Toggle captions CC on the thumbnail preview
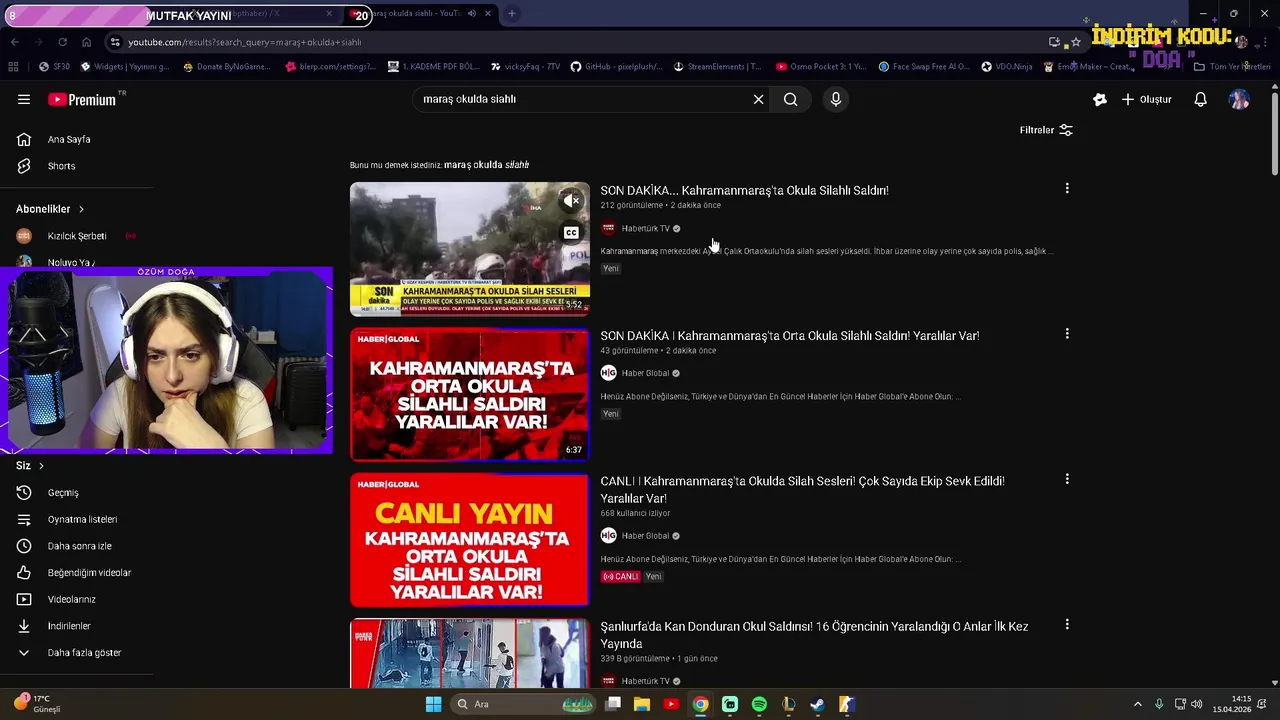Screen dimensions: 1280x720 point(571,233)
